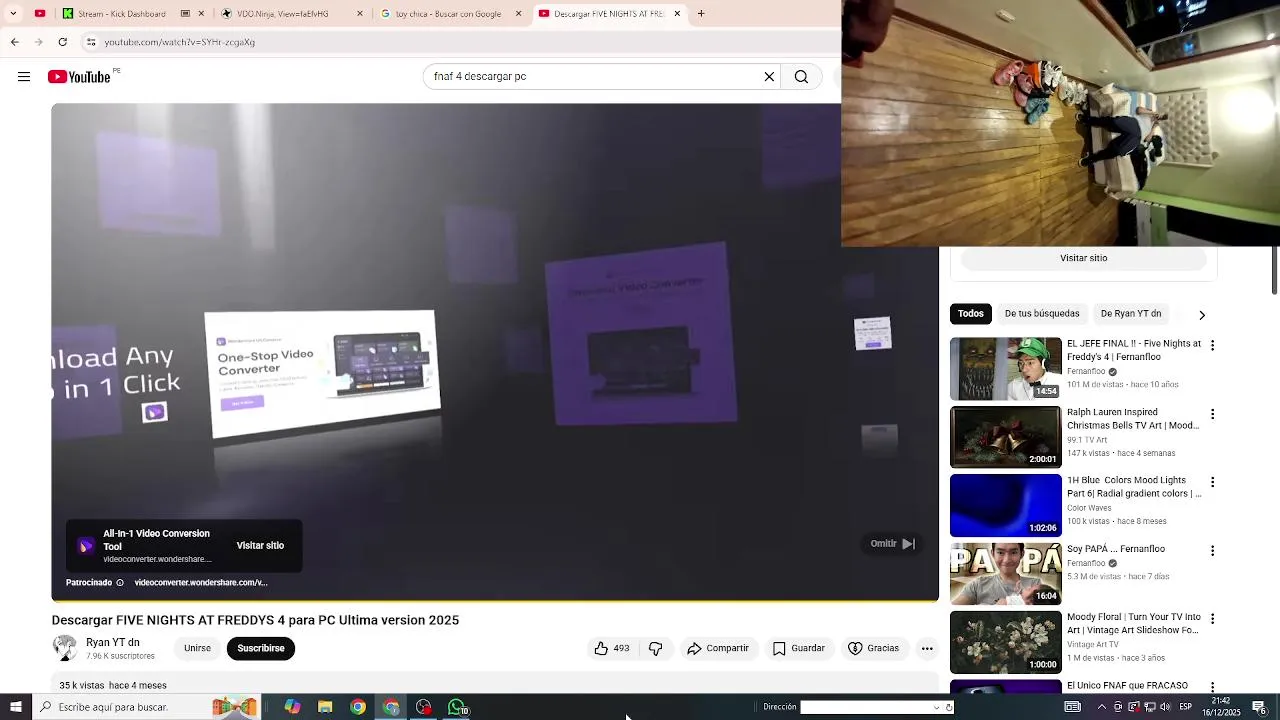Open File Explorer from the taskbar

coord(325,707)
